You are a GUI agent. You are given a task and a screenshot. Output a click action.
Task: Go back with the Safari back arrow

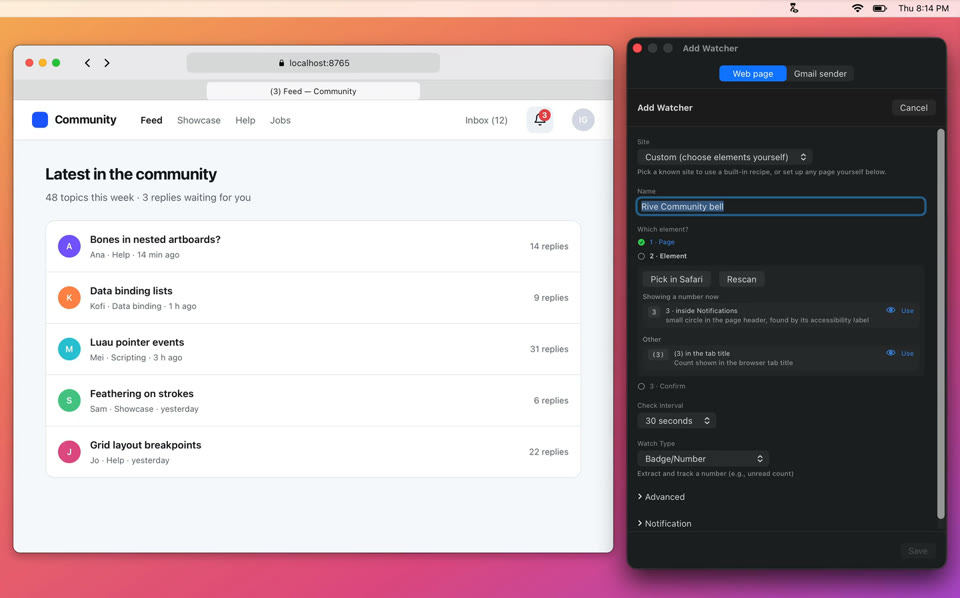(88, 63)
